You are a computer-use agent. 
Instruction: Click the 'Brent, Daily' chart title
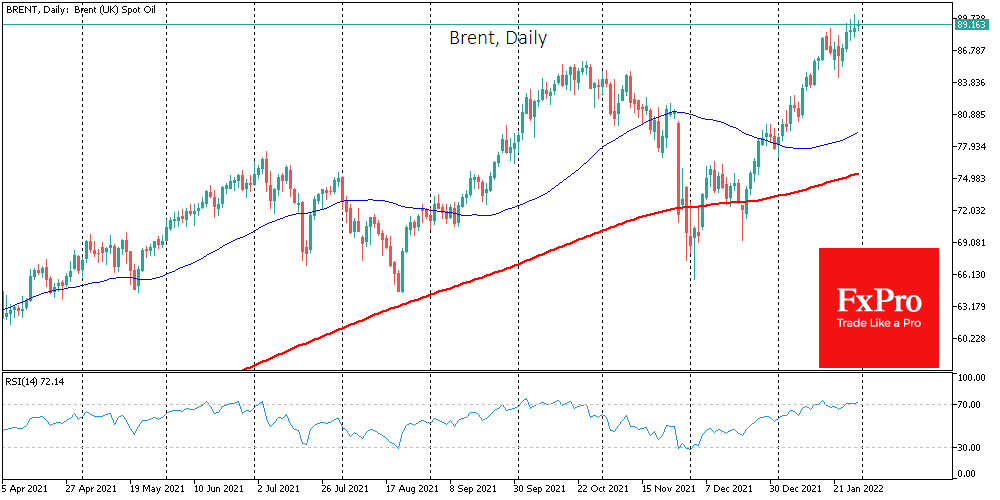tap(497, 38)
